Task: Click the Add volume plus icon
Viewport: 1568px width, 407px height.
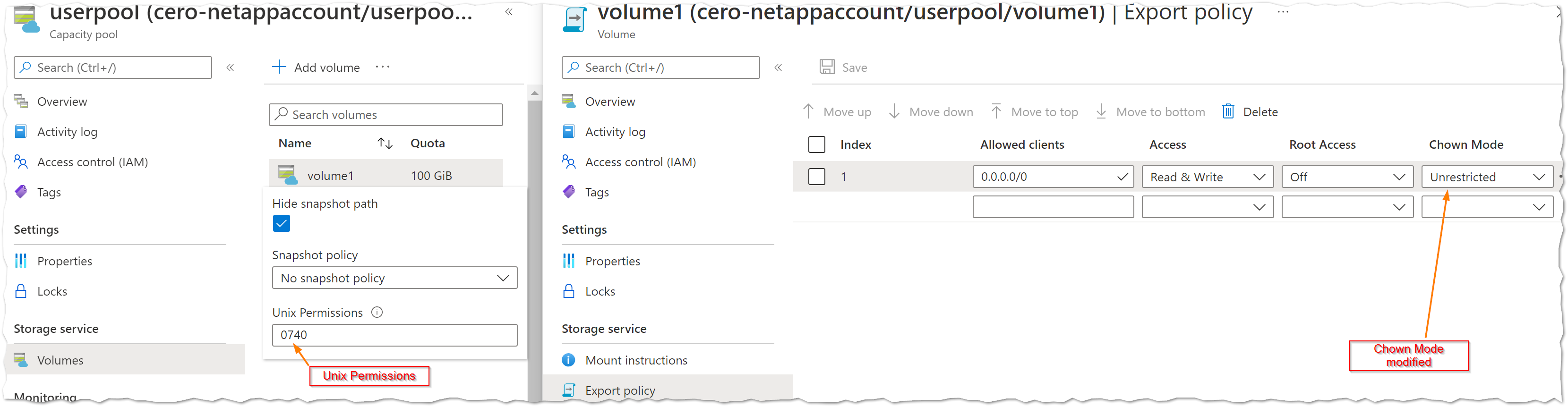Action: (x=279, y=67)
